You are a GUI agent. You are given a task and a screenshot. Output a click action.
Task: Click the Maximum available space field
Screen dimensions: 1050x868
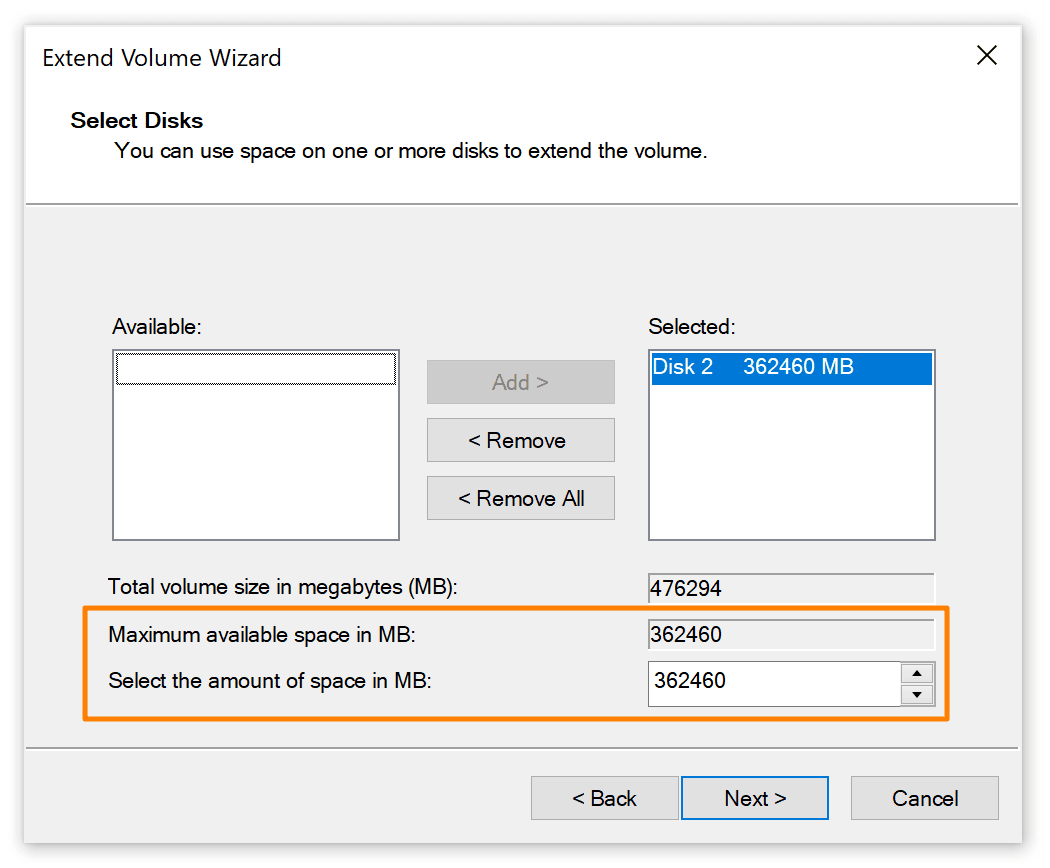(x=791, y=634)
